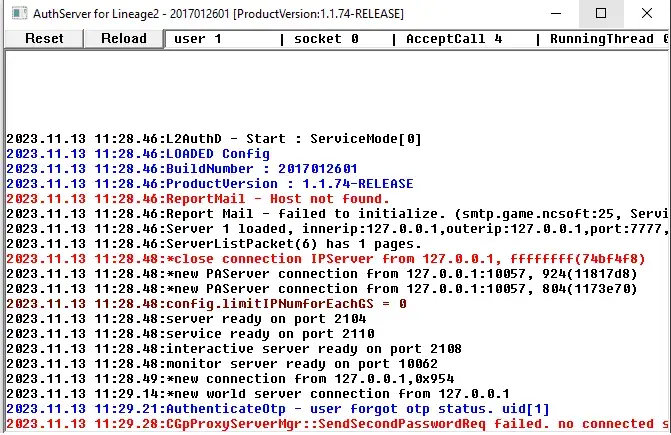
Task: Click the 'LOADED Config' log entry
Action: 138,154
